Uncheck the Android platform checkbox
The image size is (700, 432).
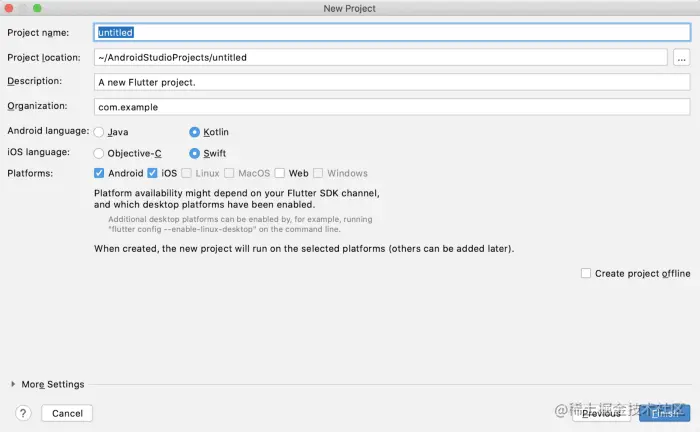99,173
